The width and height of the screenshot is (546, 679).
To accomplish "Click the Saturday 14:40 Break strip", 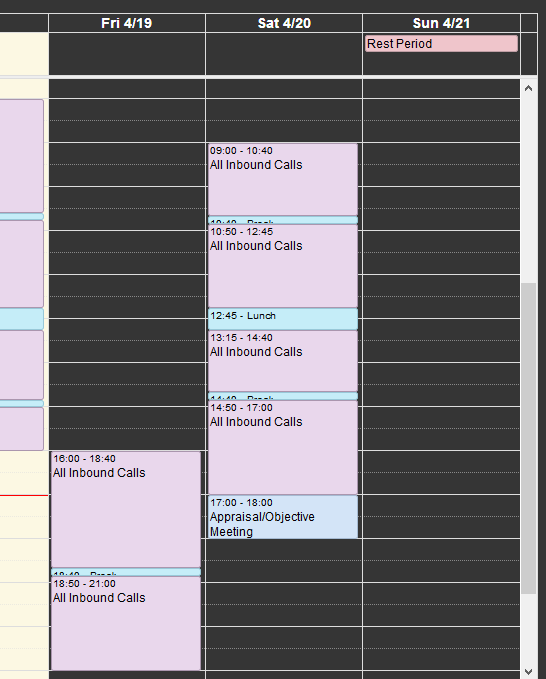I will [x=283, y=396].
